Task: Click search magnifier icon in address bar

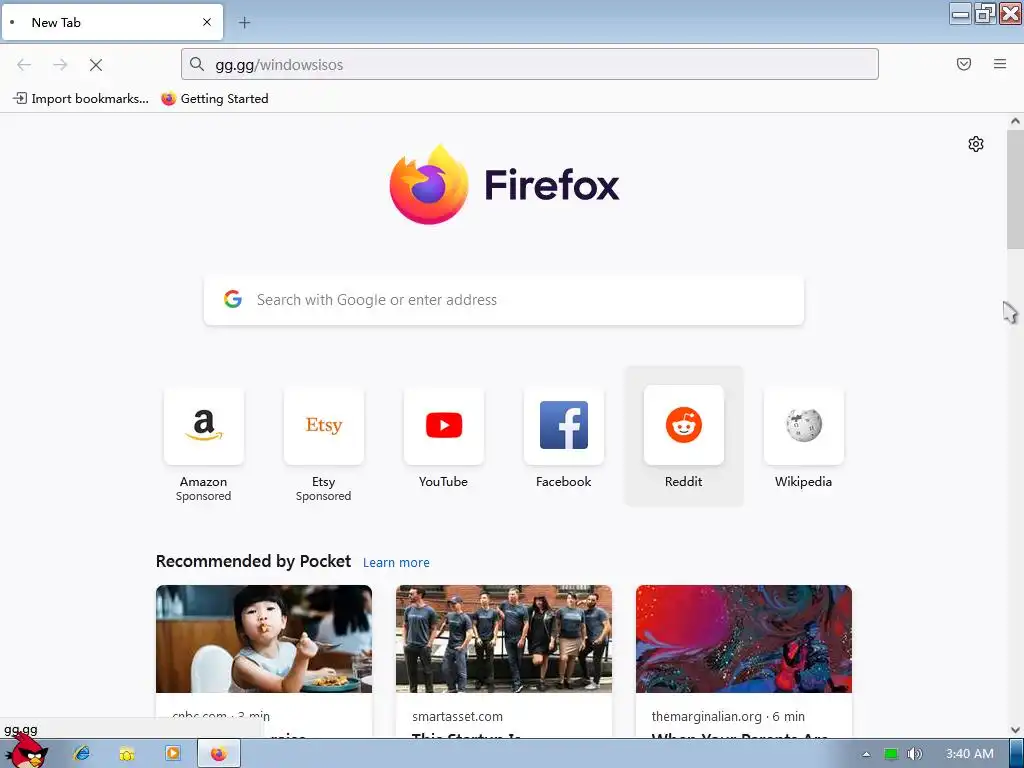Action: point(197,64)
